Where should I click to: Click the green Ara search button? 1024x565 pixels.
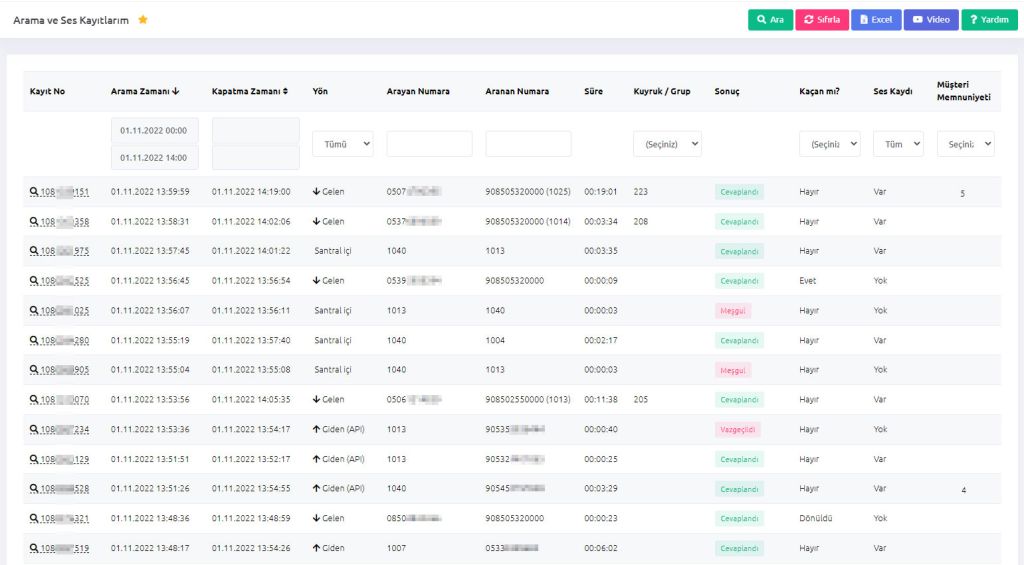pos(770,20)
